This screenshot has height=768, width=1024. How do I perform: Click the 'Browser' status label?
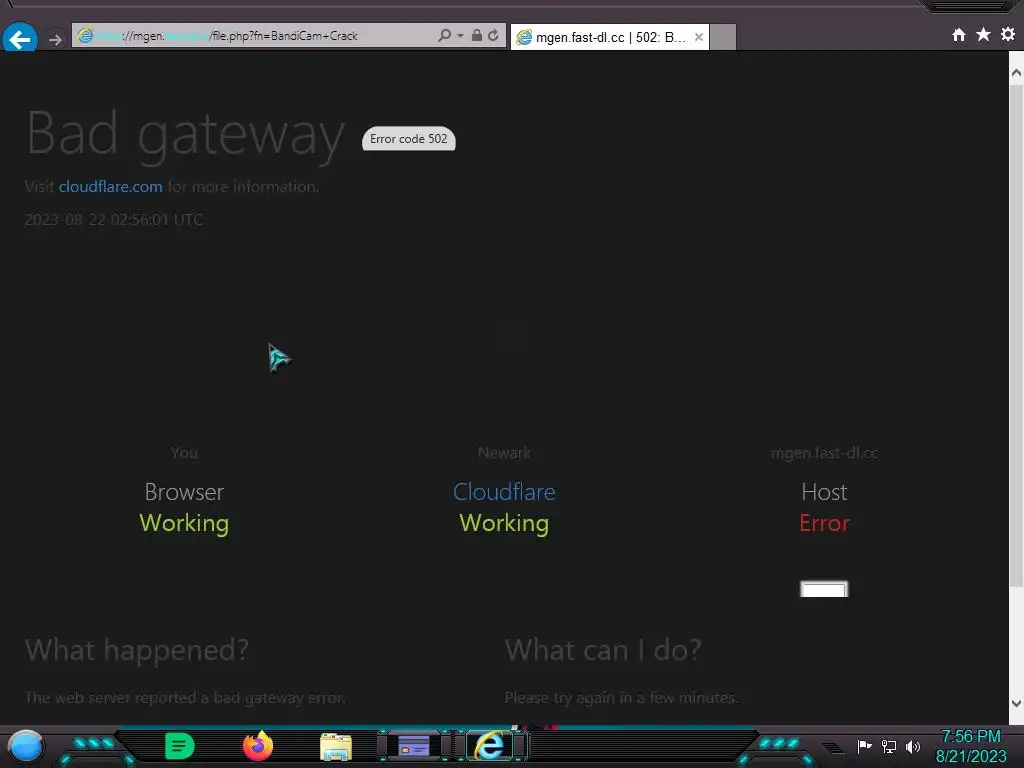pyautogui.click(x=184, y=492)
